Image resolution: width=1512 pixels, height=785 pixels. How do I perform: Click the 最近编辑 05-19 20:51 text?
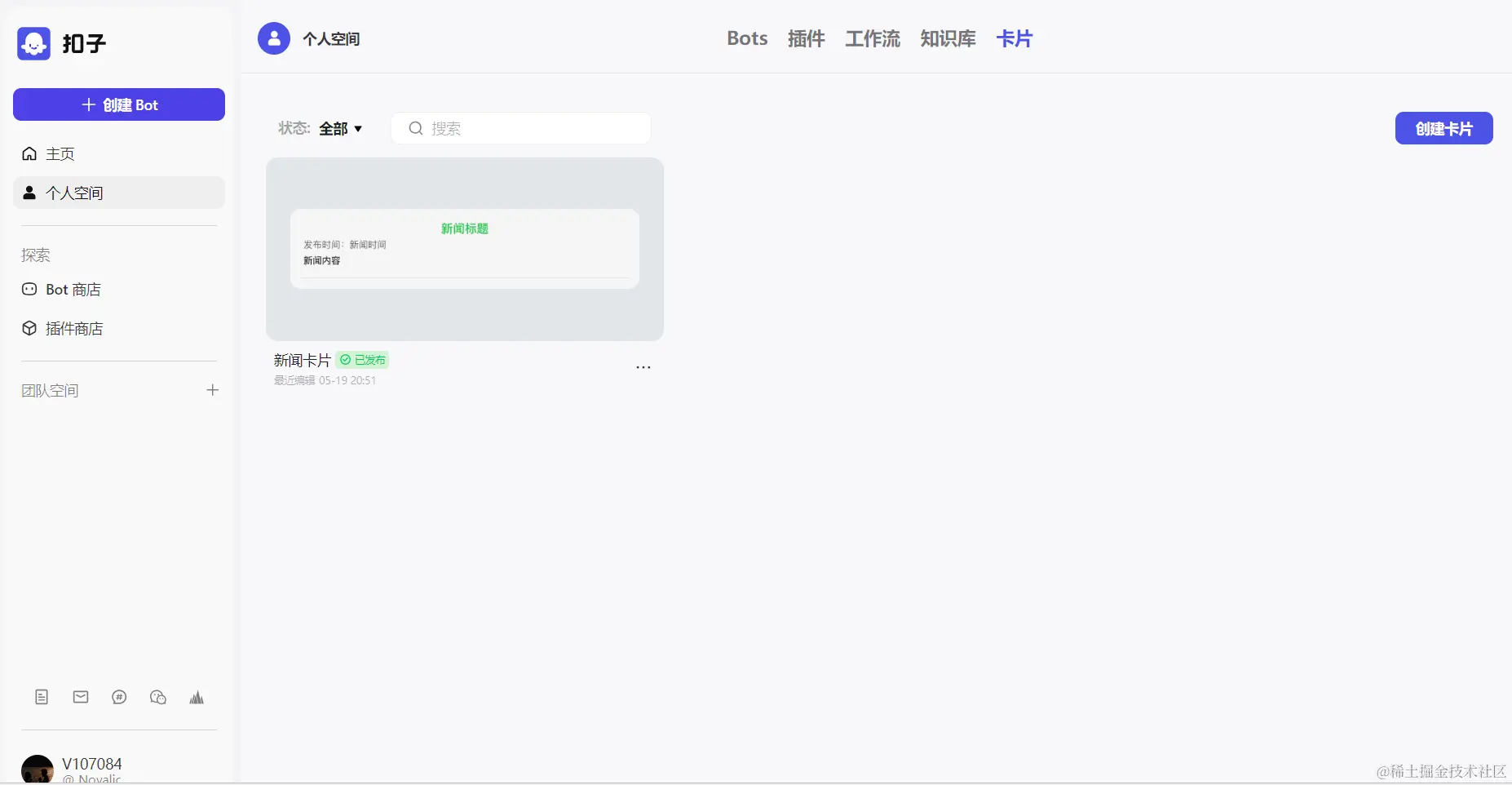click(x=325, y=380)
